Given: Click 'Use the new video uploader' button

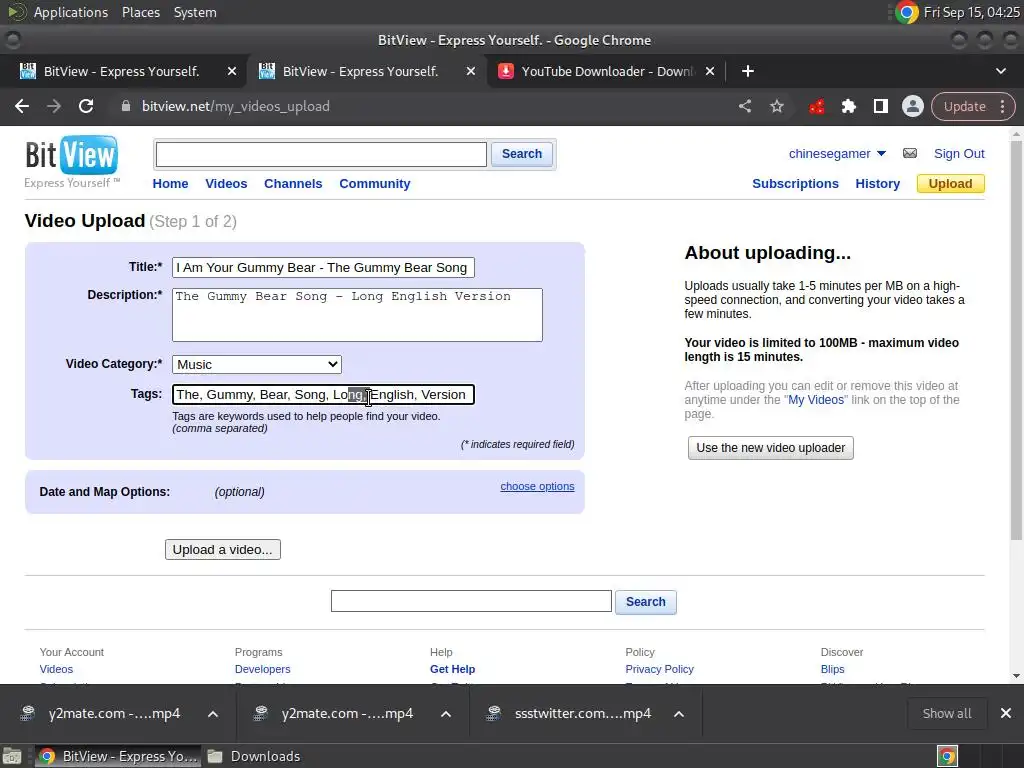Looking at the screenshot, I should (771, 448).
